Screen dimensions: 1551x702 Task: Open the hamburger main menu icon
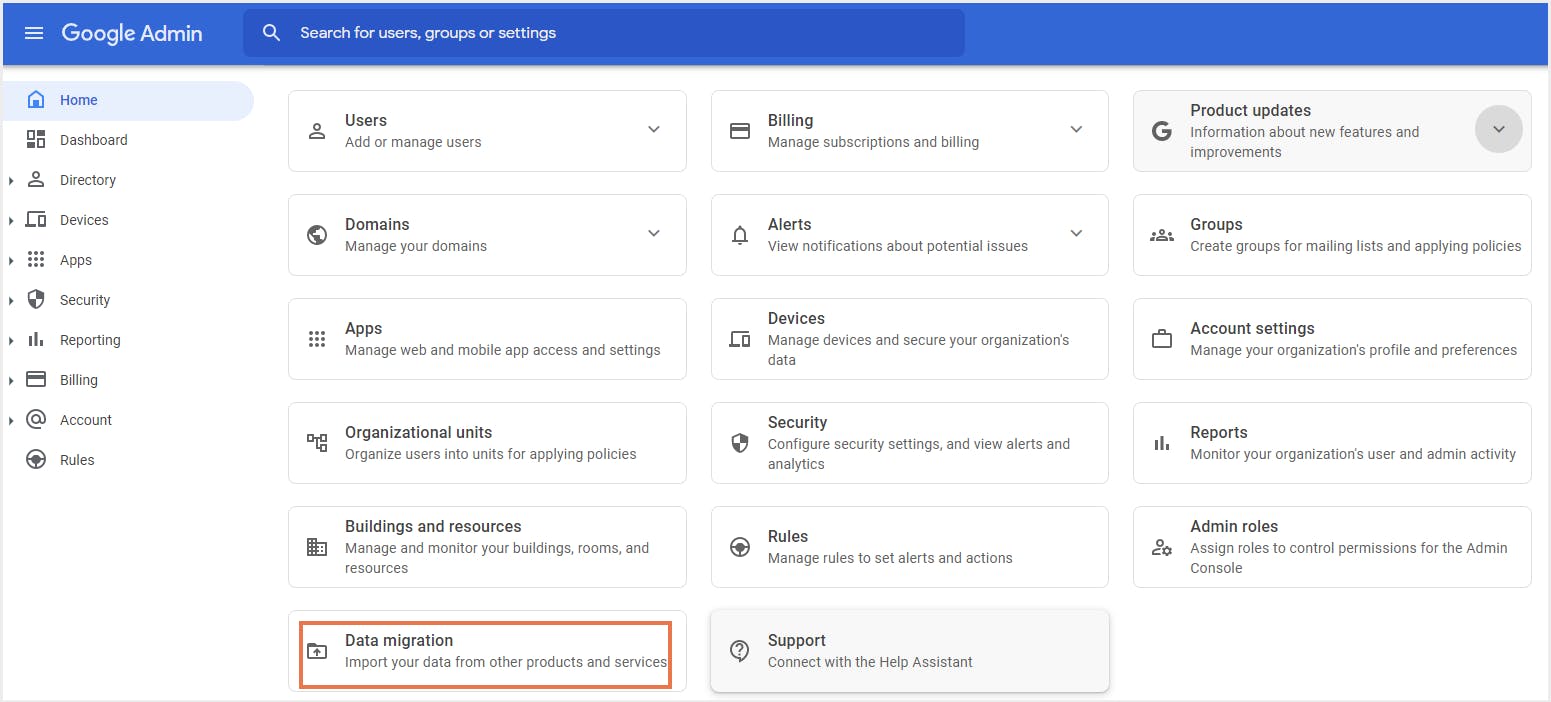tap(34, 33)
